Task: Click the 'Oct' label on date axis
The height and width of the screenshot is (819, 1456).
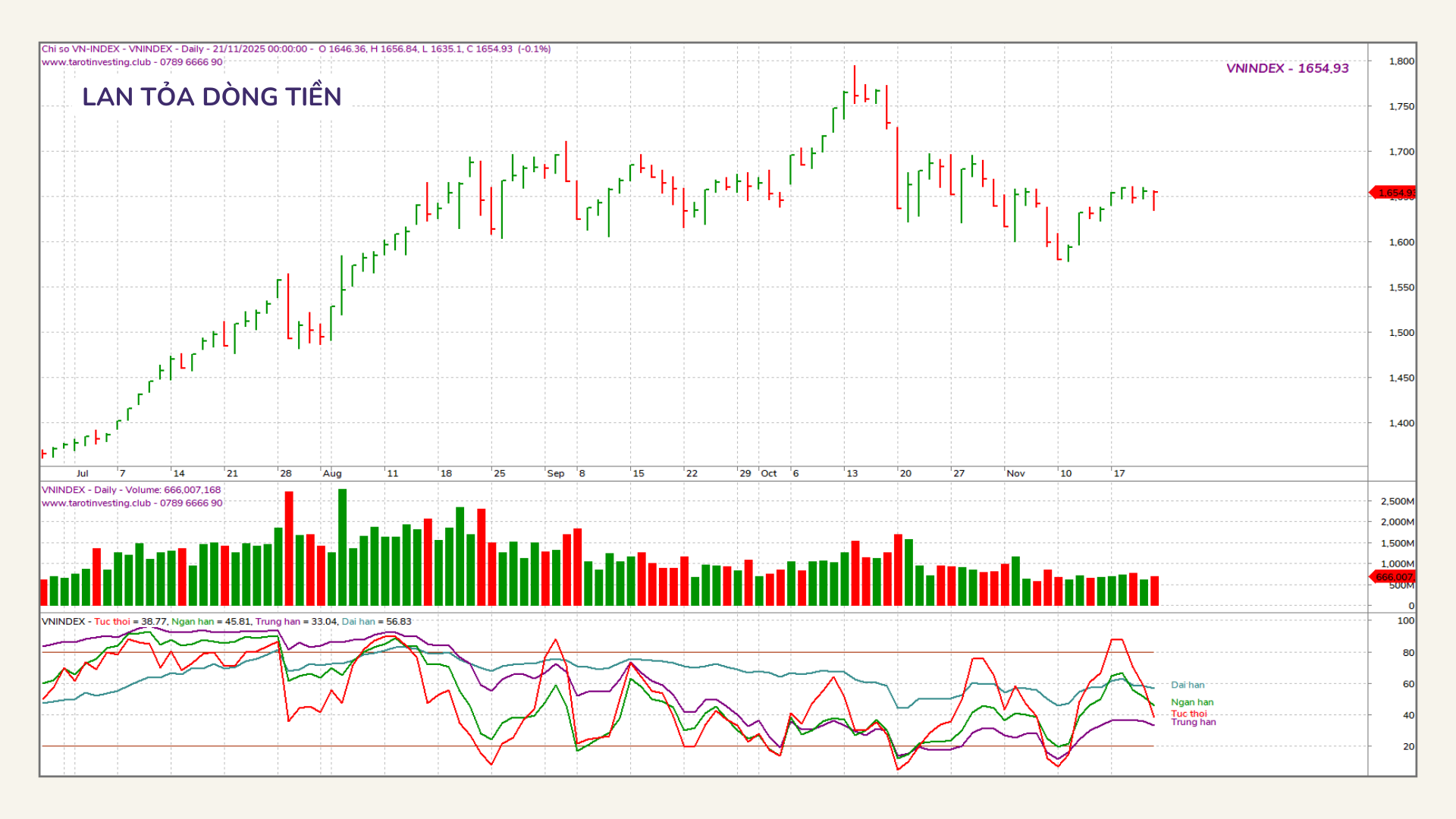Action: [768, 473]
